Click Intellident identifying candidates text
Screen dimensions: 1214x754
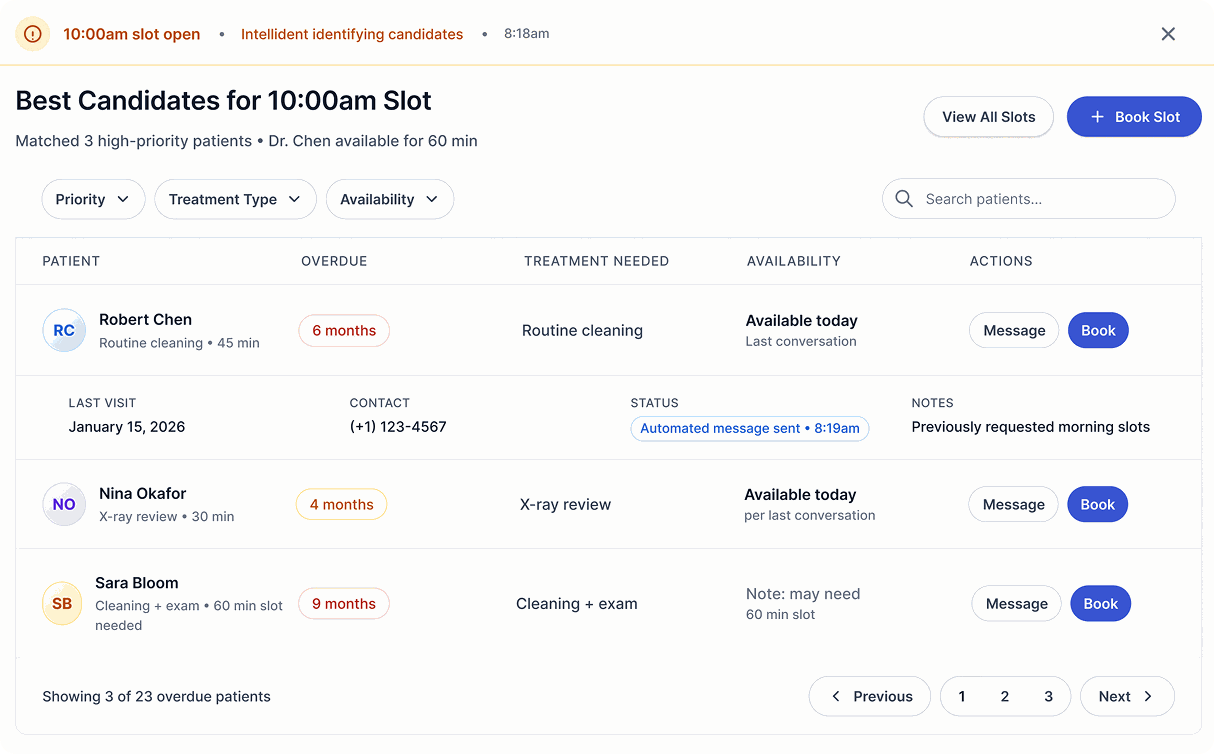point(352,34)
